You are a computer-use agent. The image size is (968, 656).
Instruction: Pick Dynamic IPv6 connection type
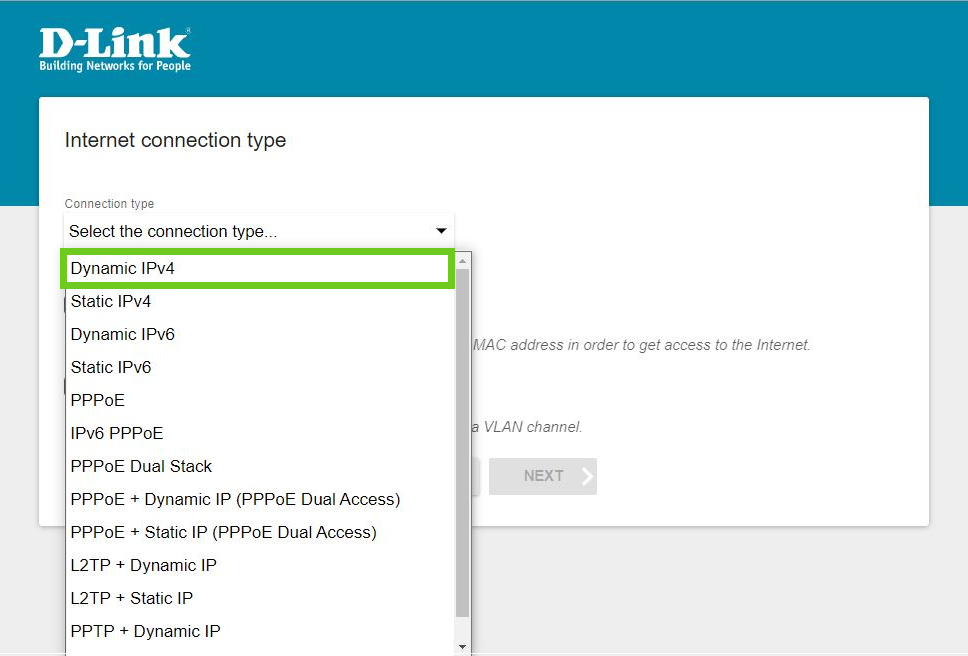(x=123, y=334)
